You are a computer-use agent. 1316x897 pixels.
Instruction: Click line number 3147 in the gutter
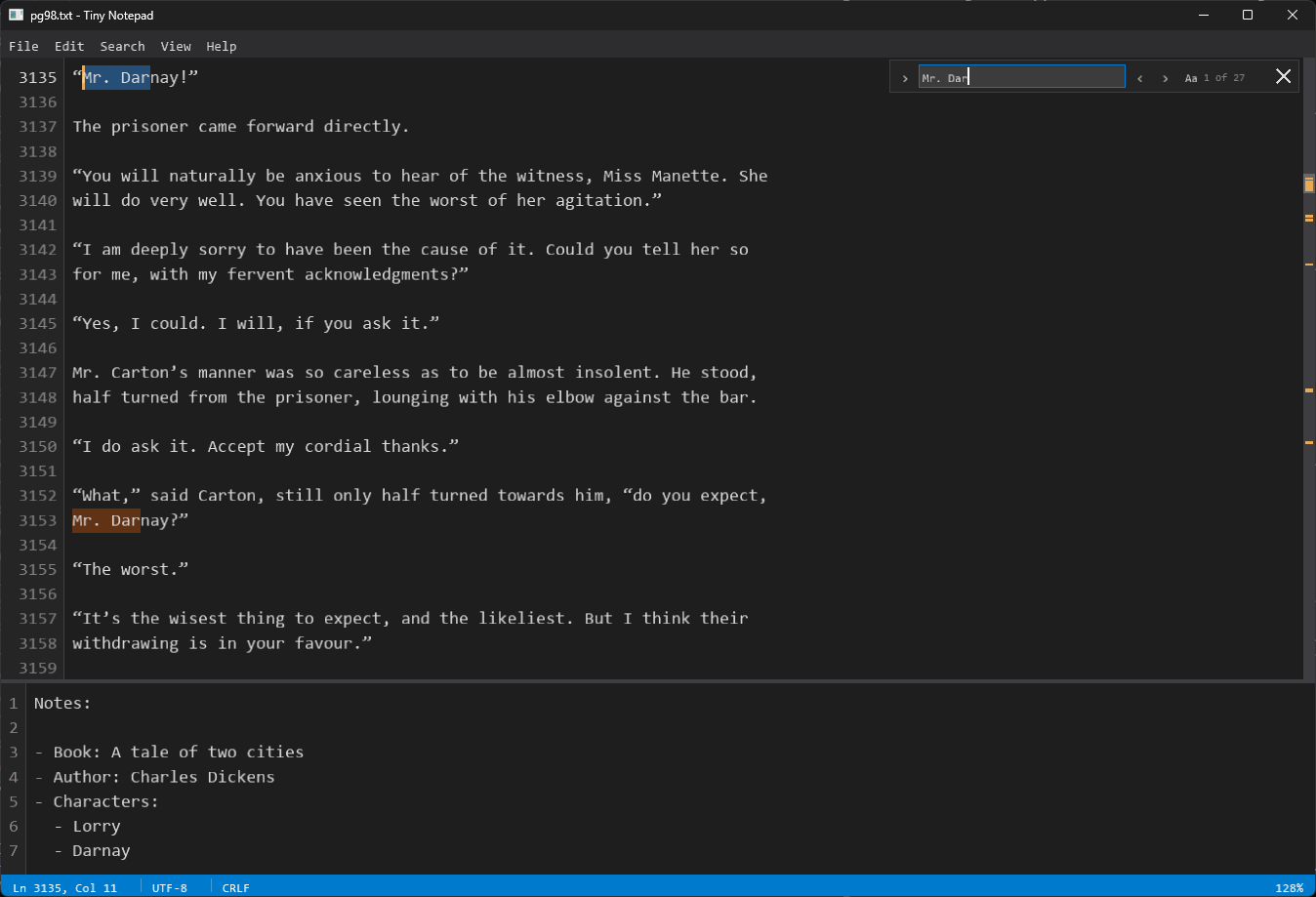tap(38, 372)
